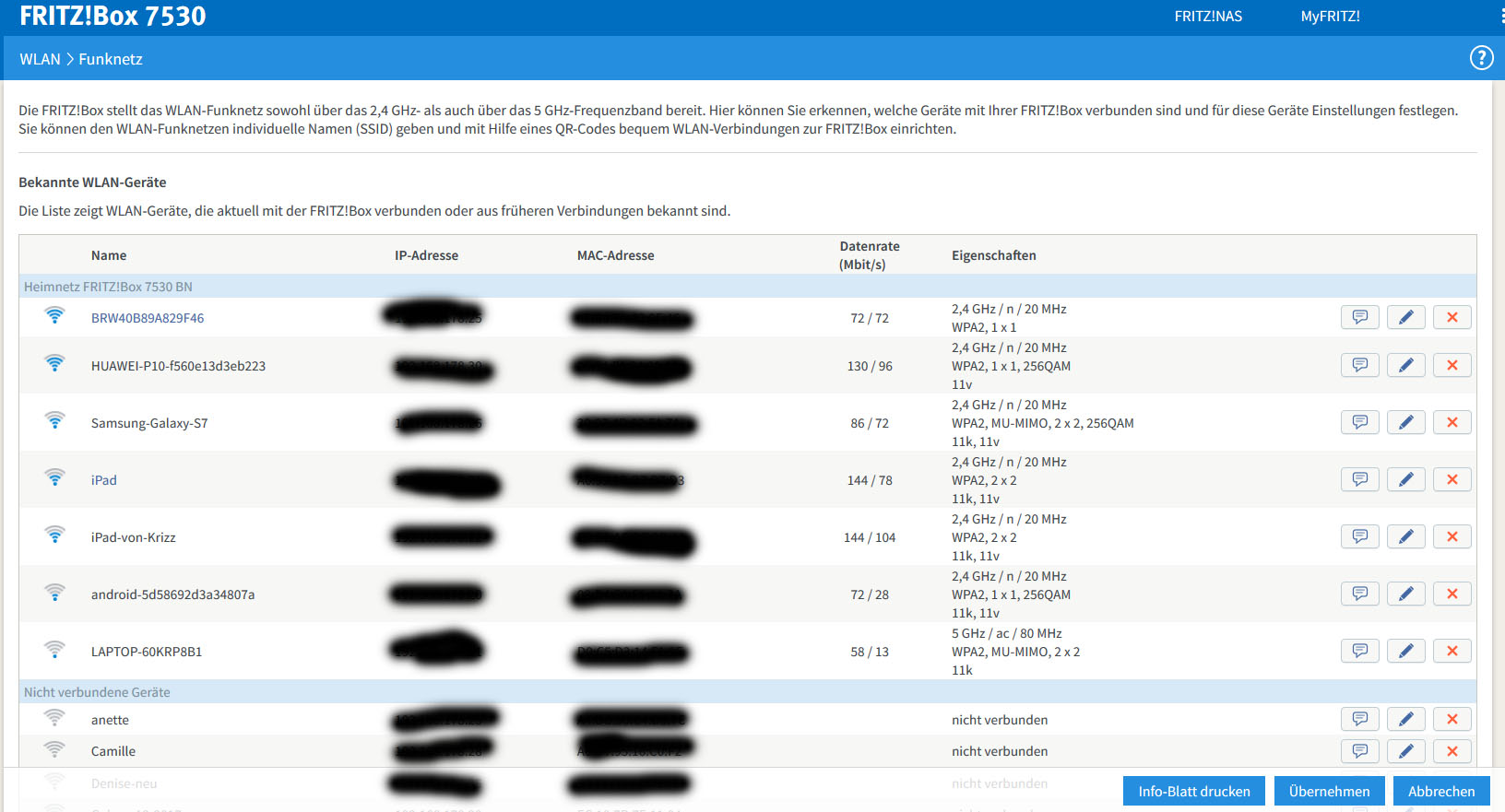Delete the Samsung-Galaxy-S7 device
Image resolution: width=1505 pixels, height=812 pixels.
tap(1452, 422)
